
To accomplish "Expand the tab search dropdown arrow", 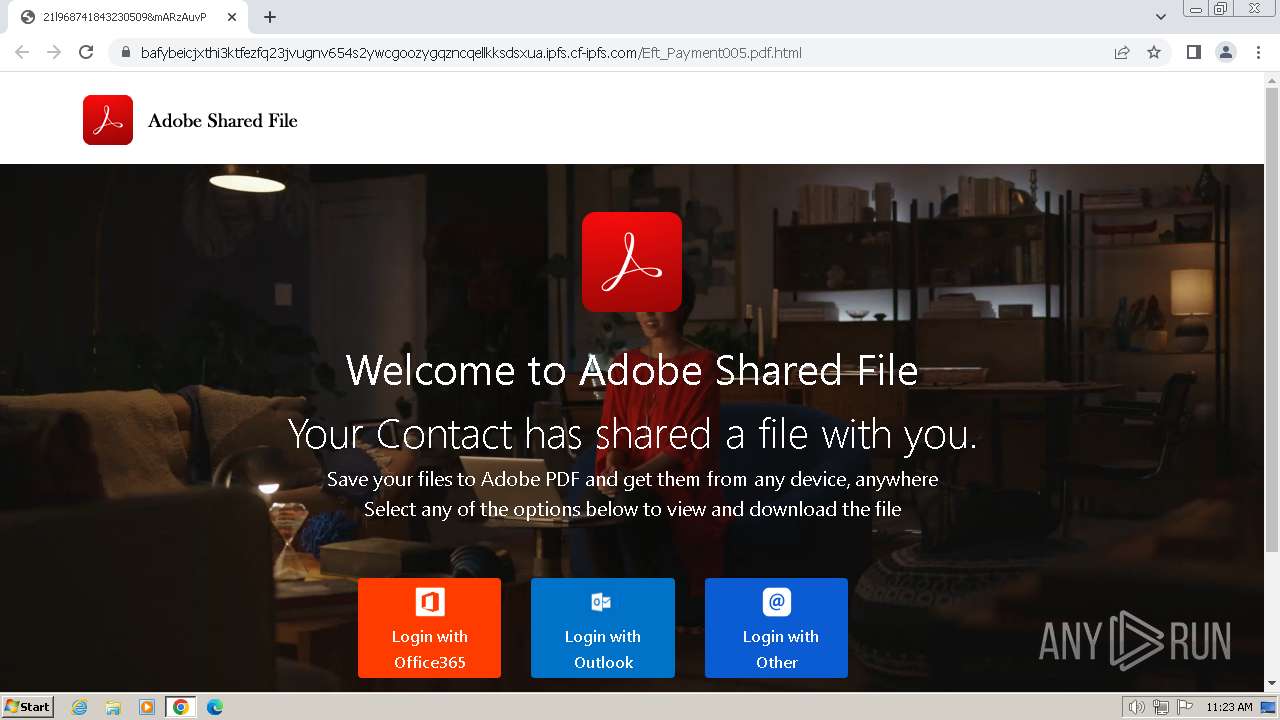I will (x=1161, y=17).
